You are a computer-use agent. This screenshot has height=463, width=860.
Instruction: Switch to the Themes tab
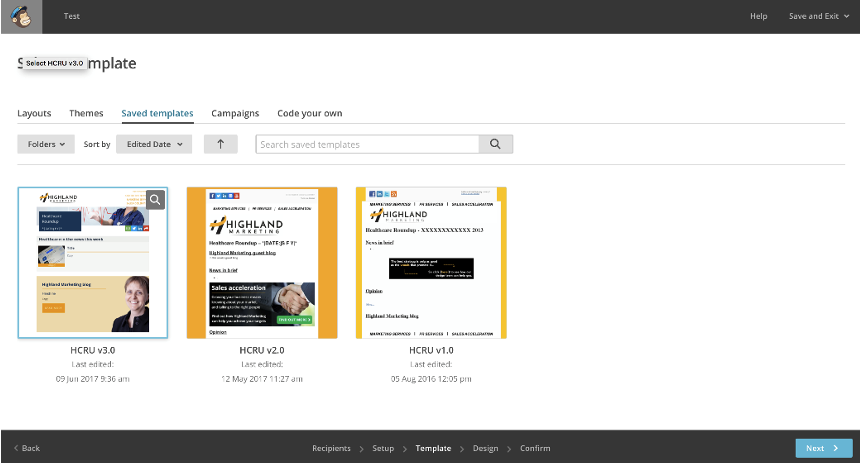[x=87, y=114]
